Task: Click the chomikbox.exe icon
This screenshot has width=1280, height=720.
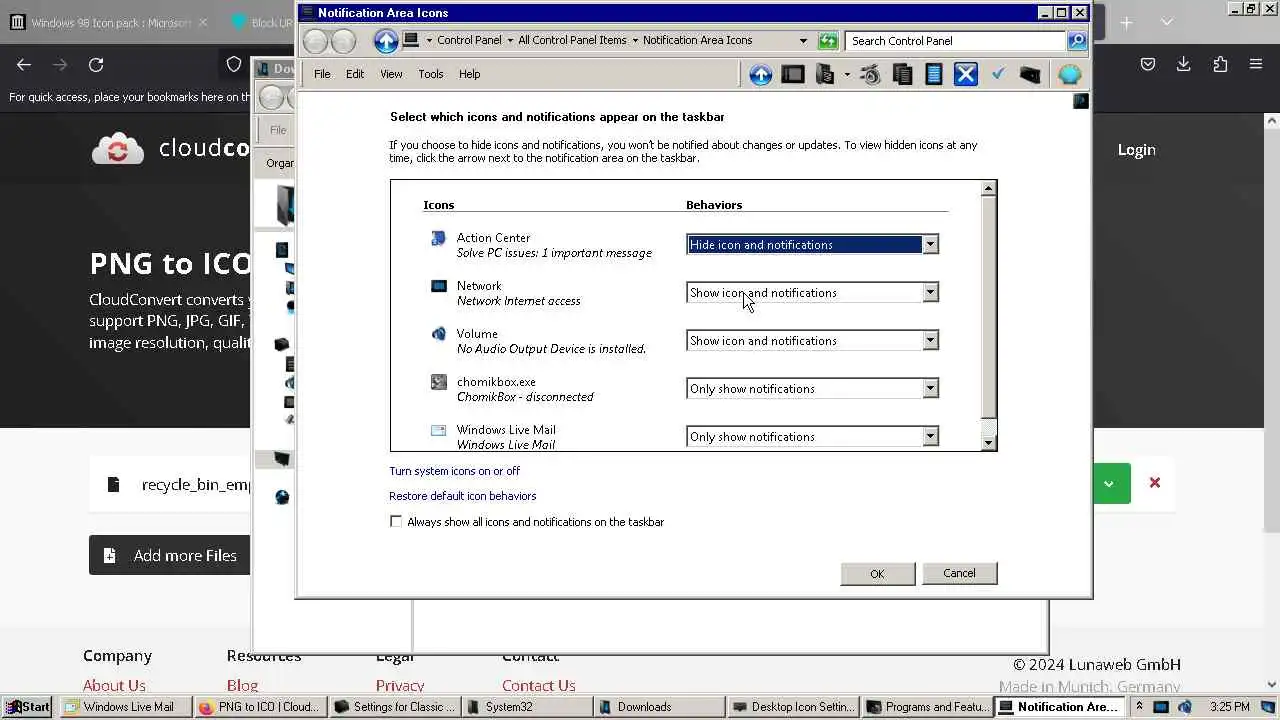Action: coord(438,382)
